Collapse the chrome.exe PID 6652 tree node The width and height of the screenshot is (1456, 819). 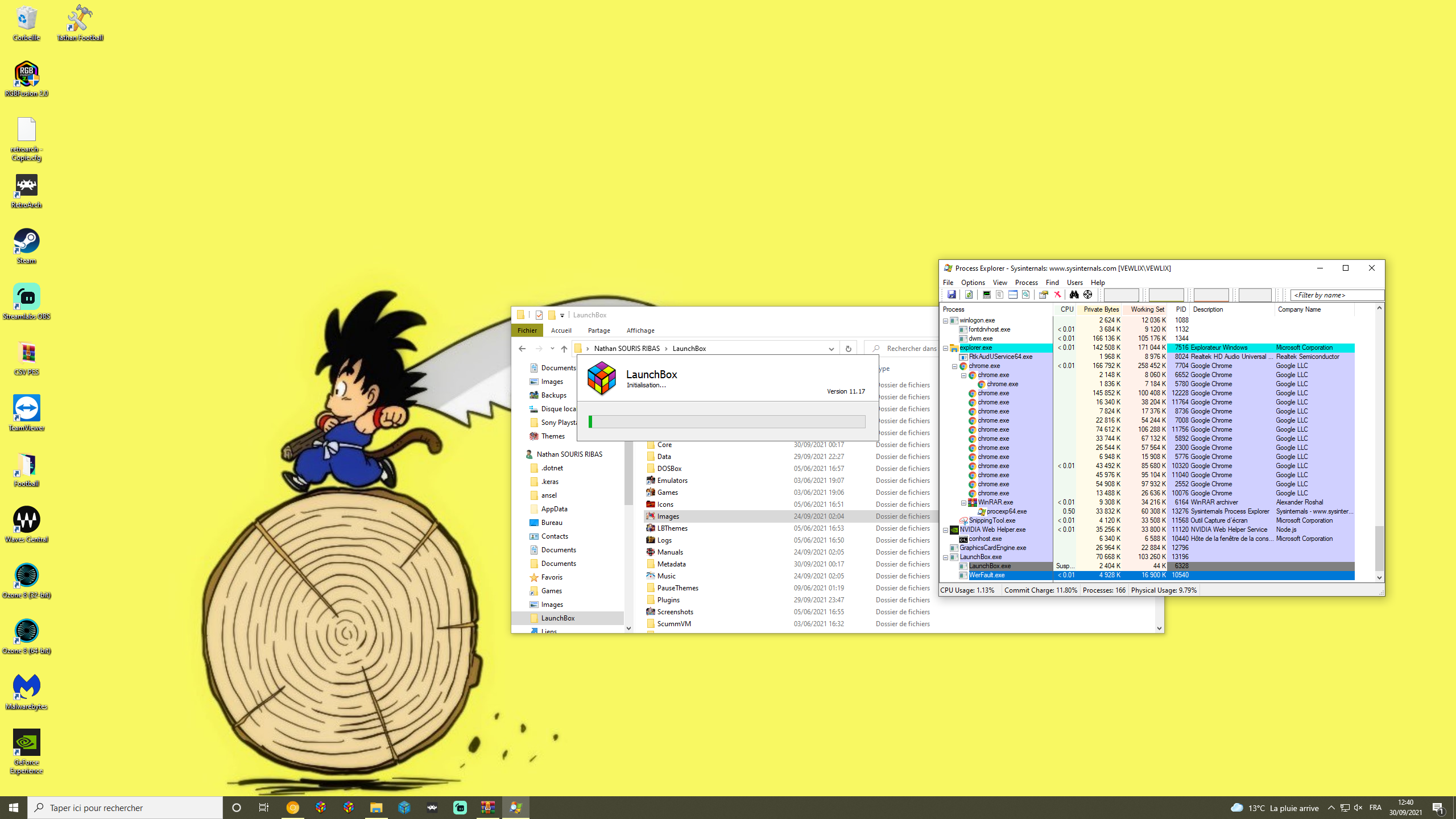click(964, 375)
